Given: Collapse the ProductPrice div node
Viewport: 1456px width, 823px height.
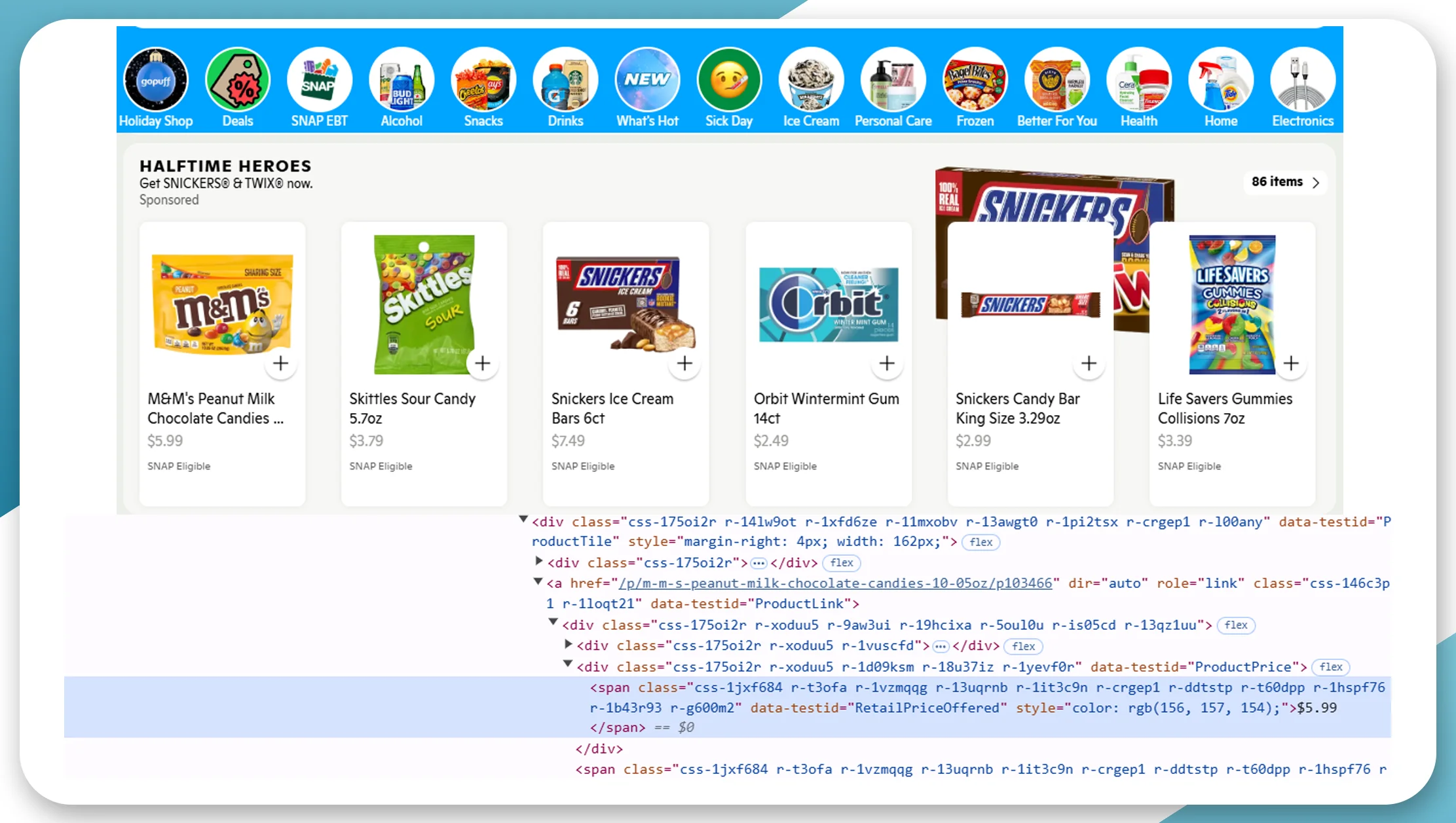Looking at the screenshot, I should click(568, 665).
